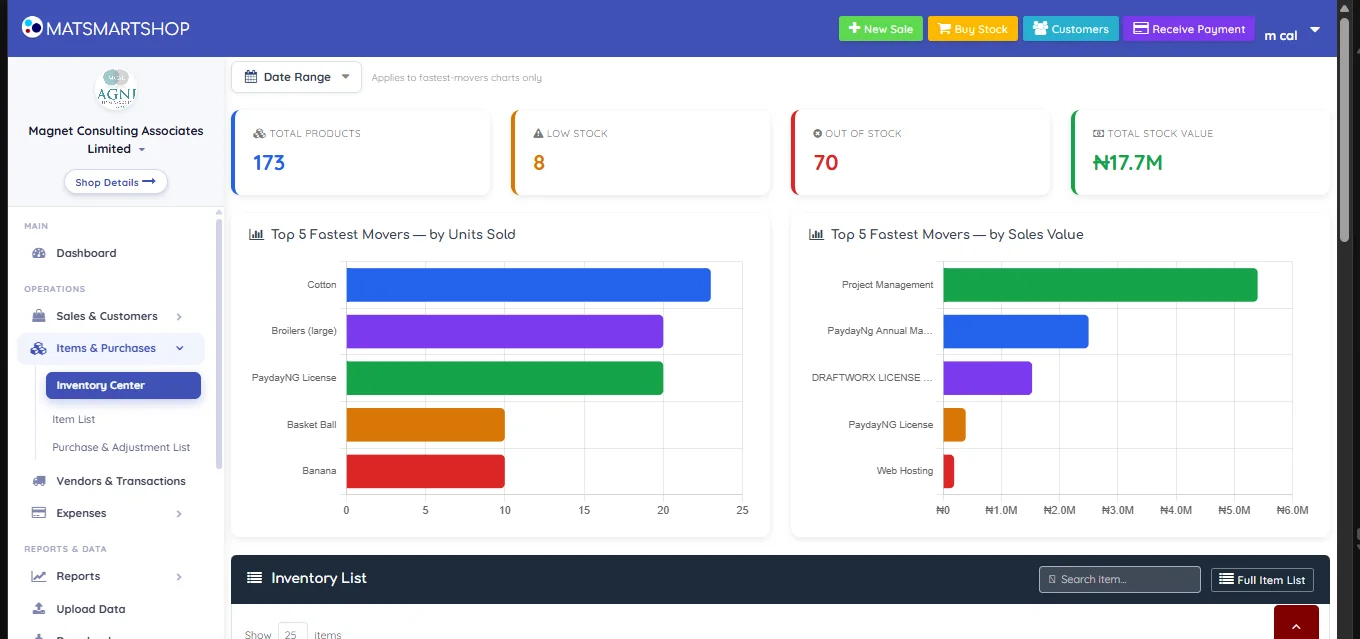Open Purchase & Adjustment List
Viewport: 1360px width, 639px height.
coord(121,447)
